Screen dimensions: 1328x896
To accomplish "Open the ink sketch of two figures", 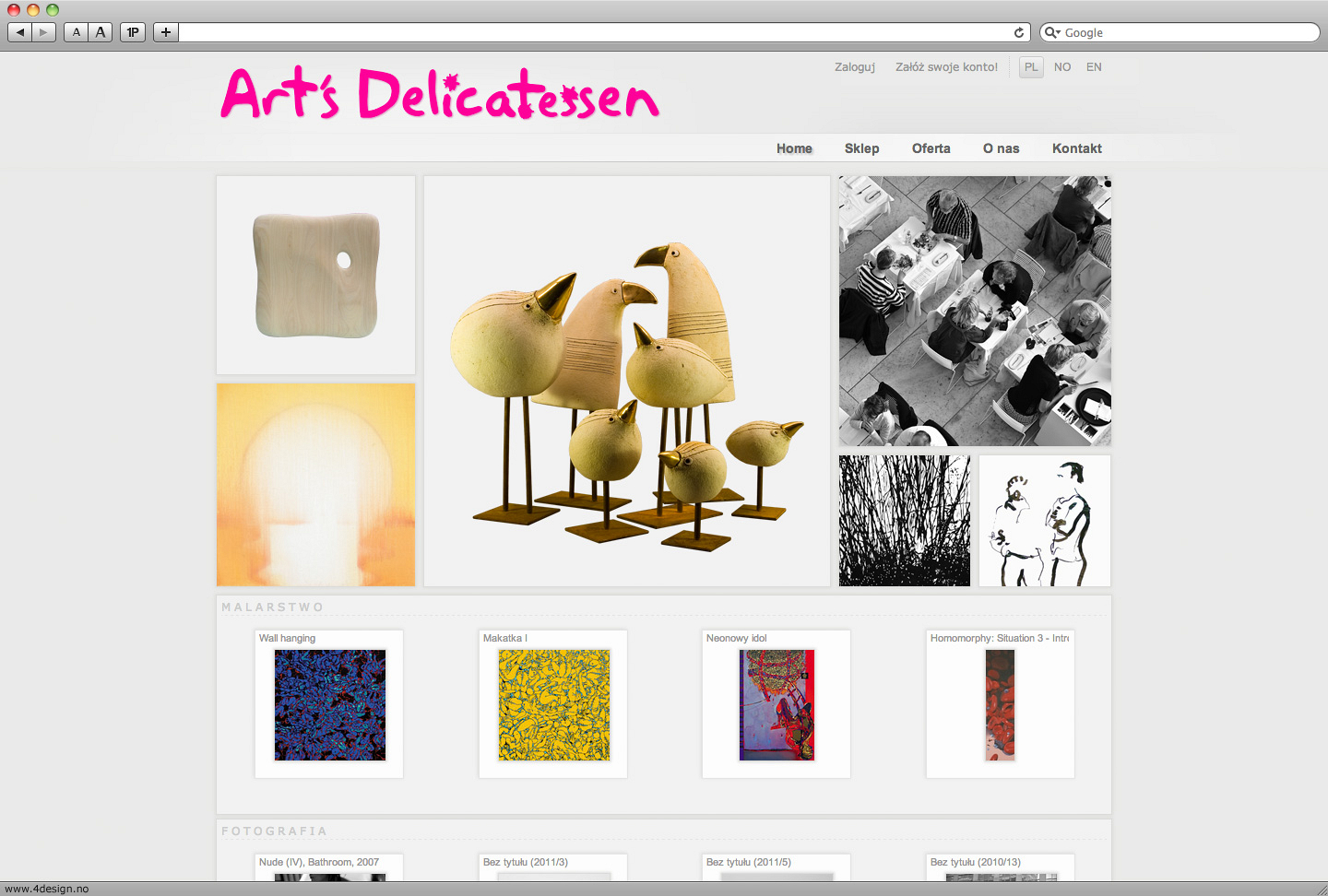I will 1045,521.
